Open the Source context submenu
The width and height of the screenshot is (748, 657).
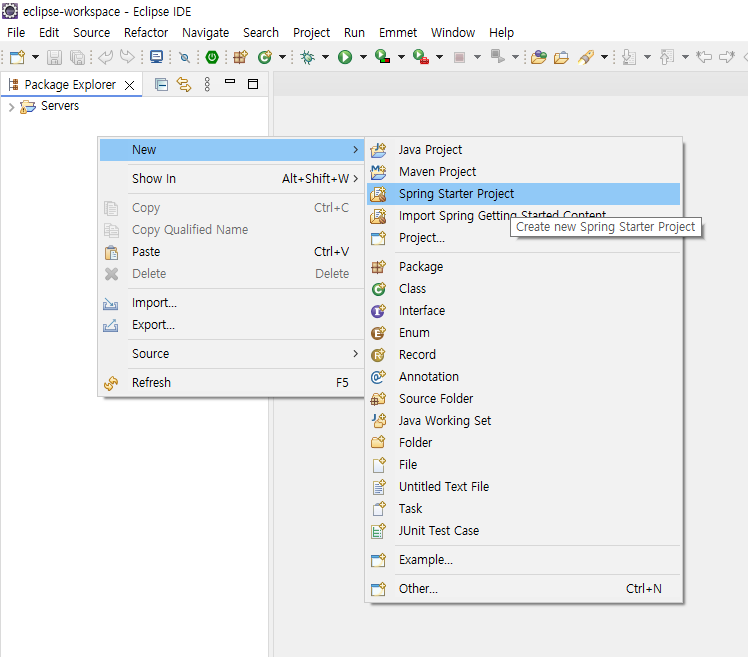(231, 354)
